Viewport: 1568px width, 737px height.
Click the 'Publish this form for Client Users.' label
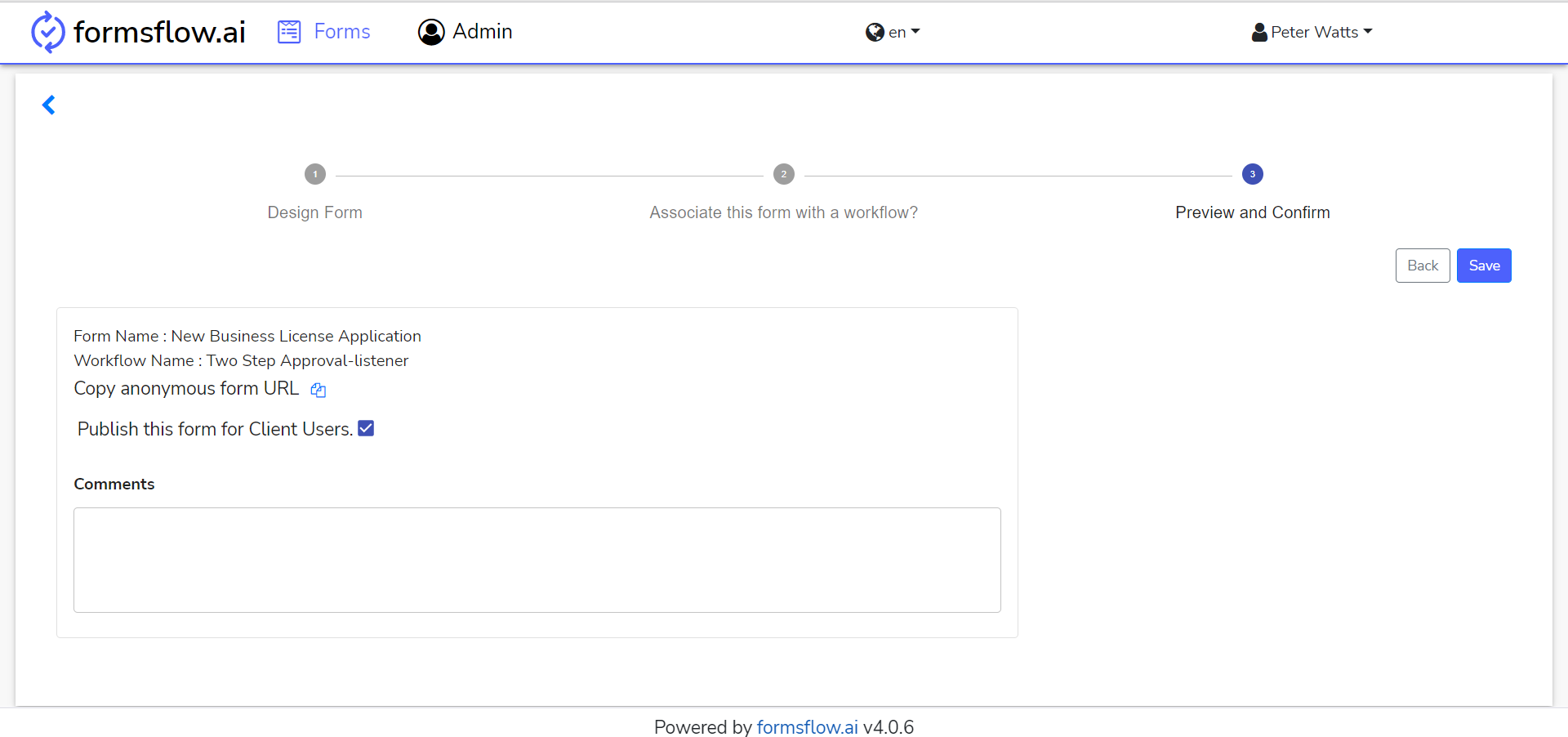tap(215, 429)
